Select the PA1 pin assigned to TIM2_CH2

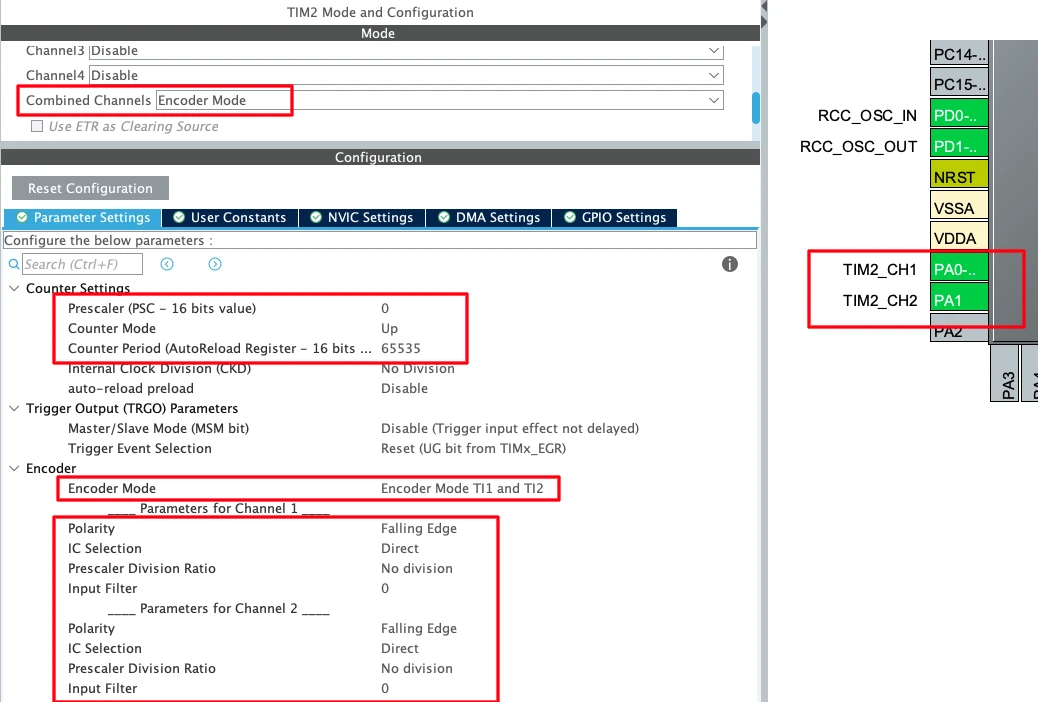tap(959, 299)
